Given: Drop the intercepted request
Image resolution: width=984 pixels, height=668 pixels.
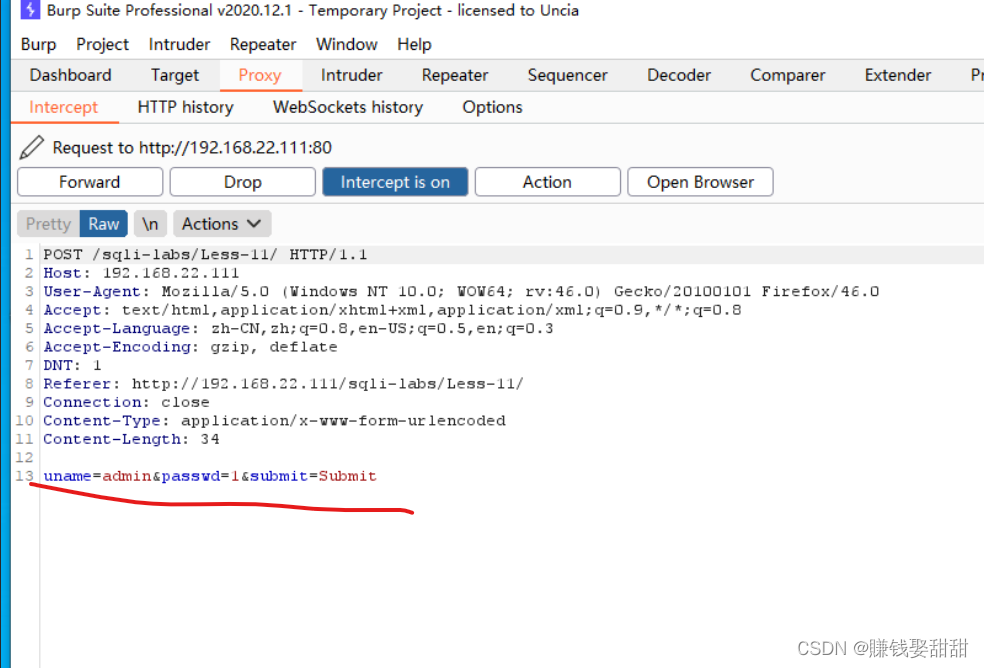Looking at the screenshot, I should pyautogui.click(x=242, y=182).
